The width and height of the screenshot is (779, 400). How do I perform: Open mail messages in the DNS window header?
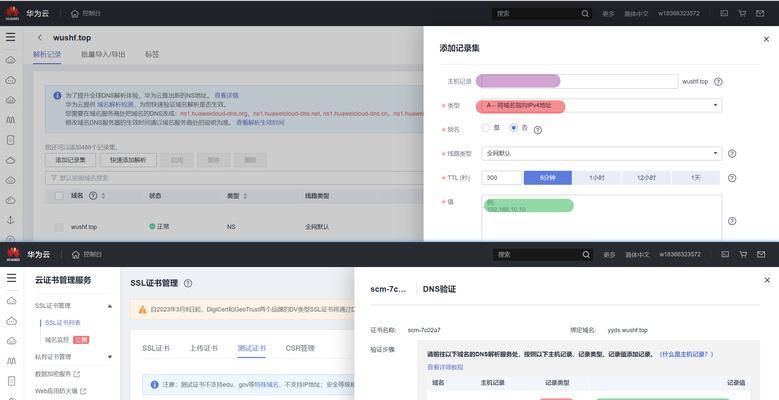click(x=760, y=13)
